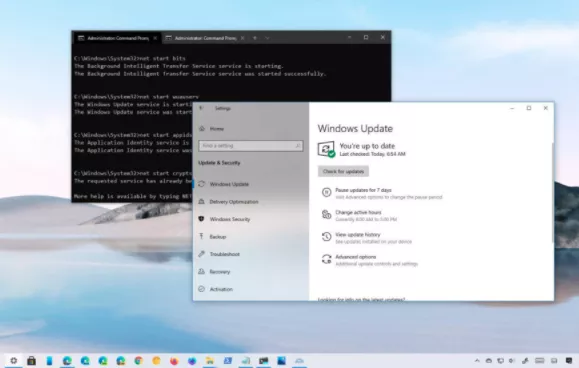Image resolution: width=579 pixels, height=368 pixels.
Task: Add a new tab in the terminal window
Action: point(255,38)
